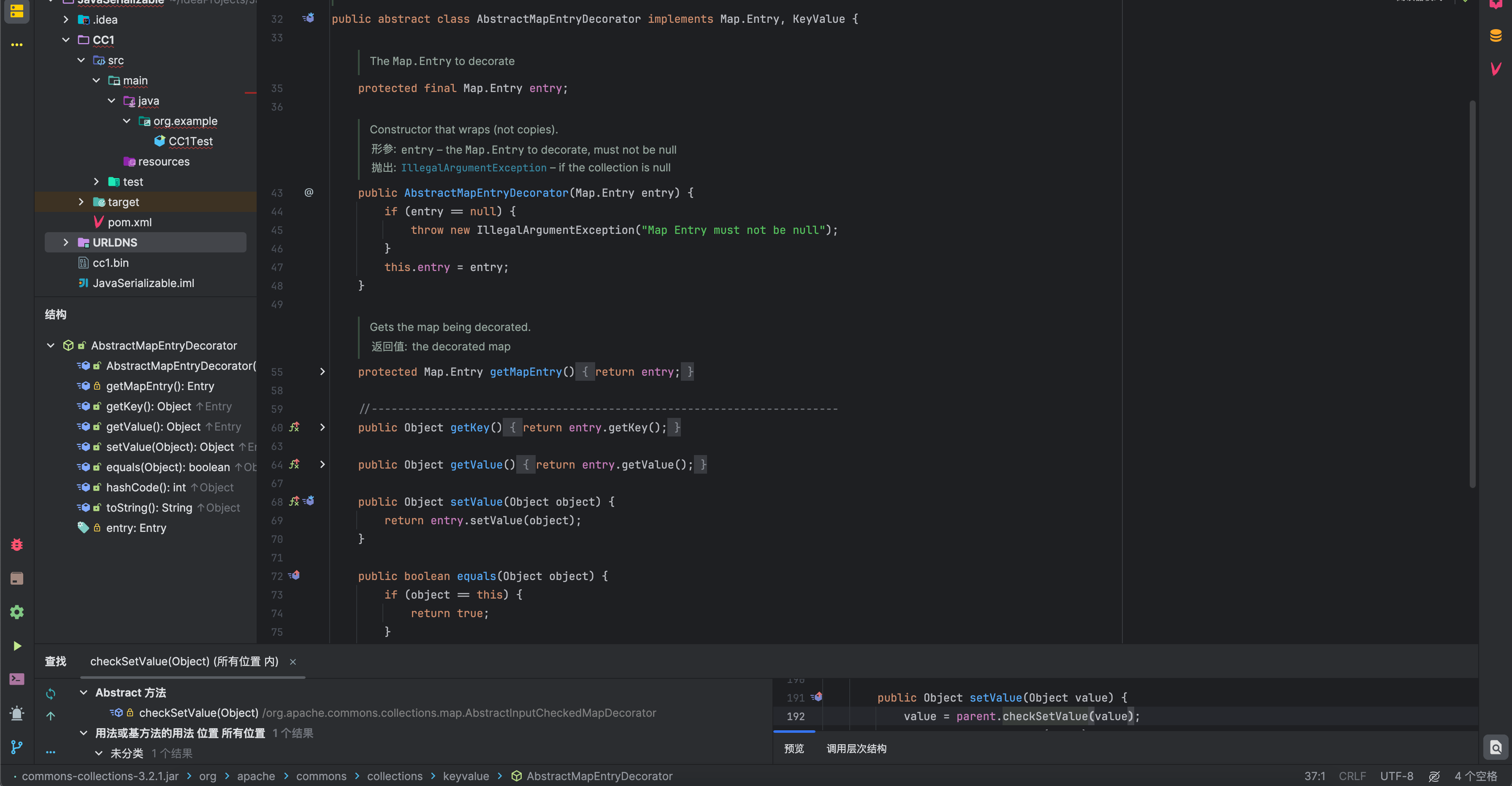Switch to the 查找 tab

(55, 661)
